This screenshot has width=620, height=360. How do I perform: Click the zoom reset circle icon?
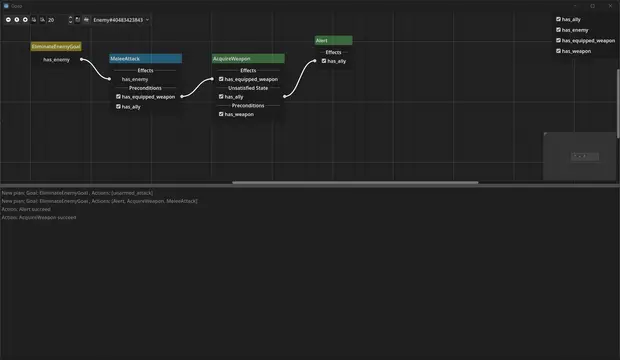point(17,19)
